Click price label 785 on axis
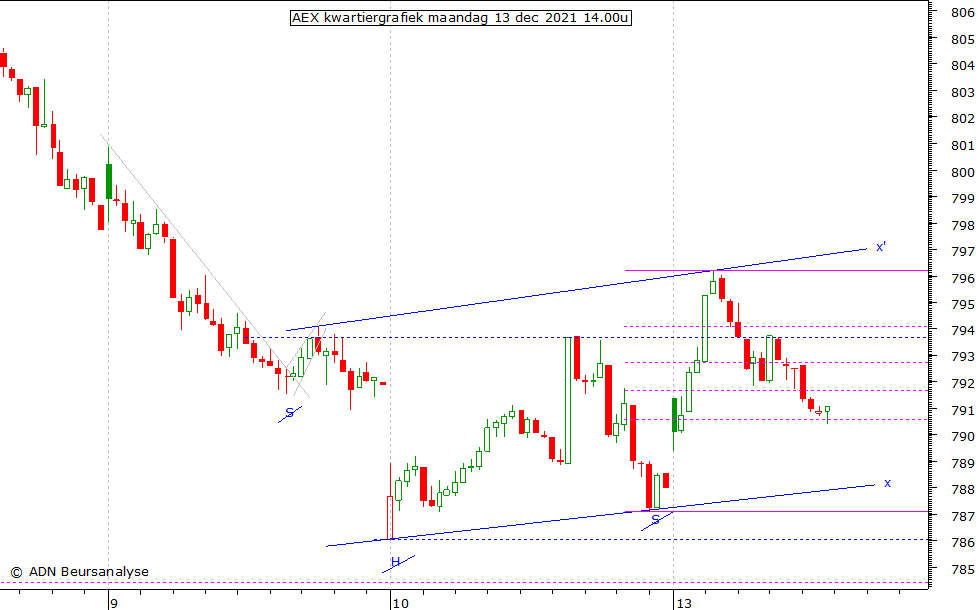 coord(962,569)
